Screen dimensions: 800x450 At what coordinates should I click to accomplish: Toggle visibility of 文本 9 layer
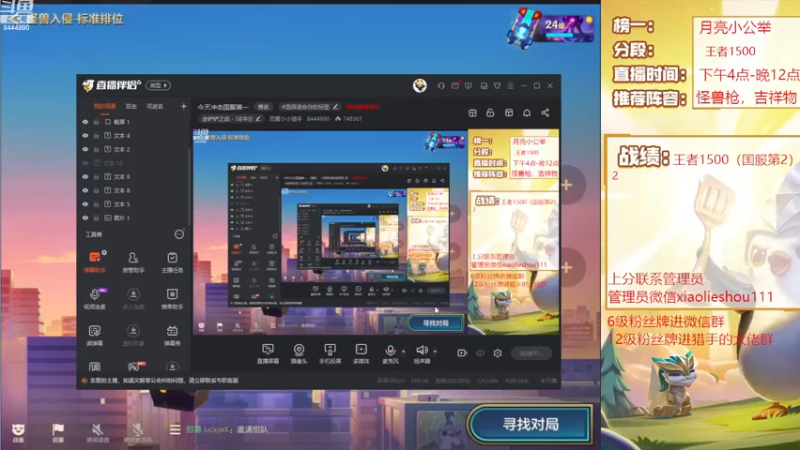click(85, 177)
